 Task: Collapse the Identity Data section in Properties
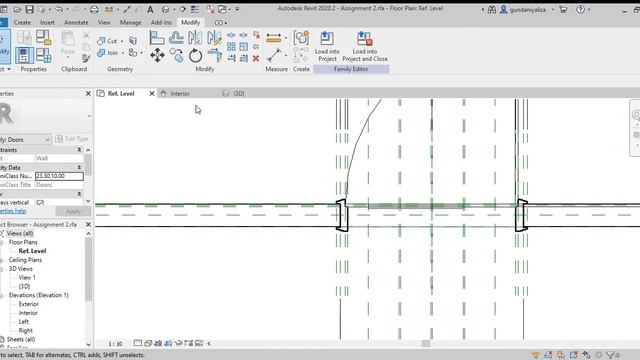pyautogui.click(x=80, y=167)
